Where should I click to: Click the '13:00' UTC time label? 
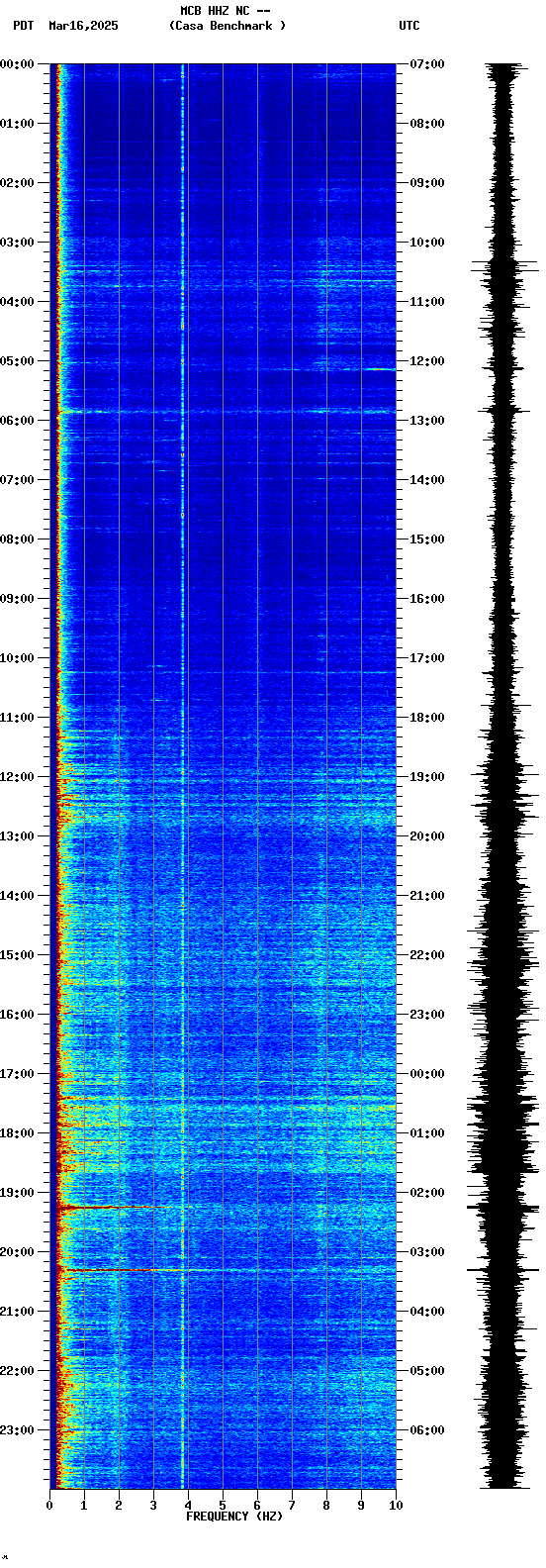click(427, 421)
